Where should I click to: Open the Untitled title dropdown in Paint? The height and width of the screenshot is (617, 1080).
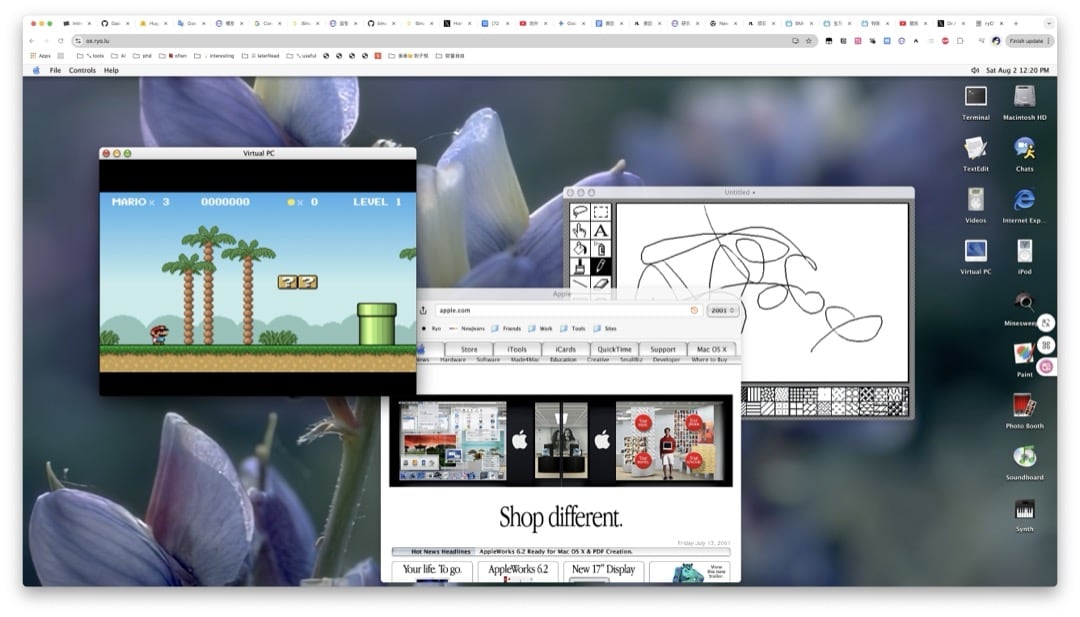[740, 193]
